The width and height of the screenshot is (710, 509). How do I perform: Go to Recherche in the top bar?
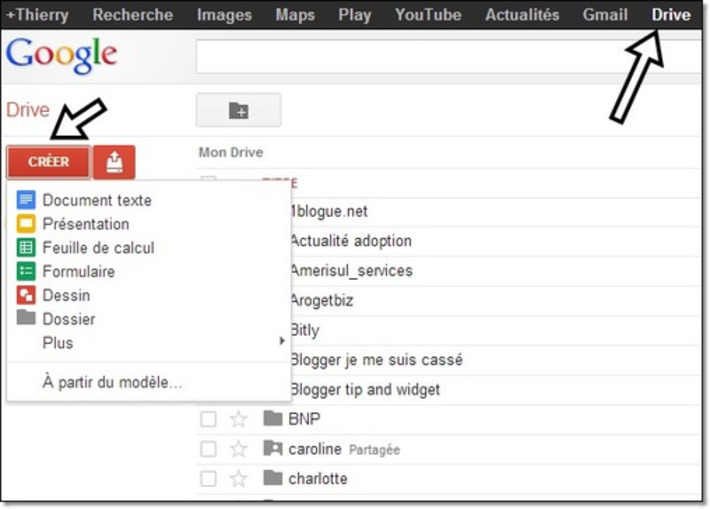133,14
